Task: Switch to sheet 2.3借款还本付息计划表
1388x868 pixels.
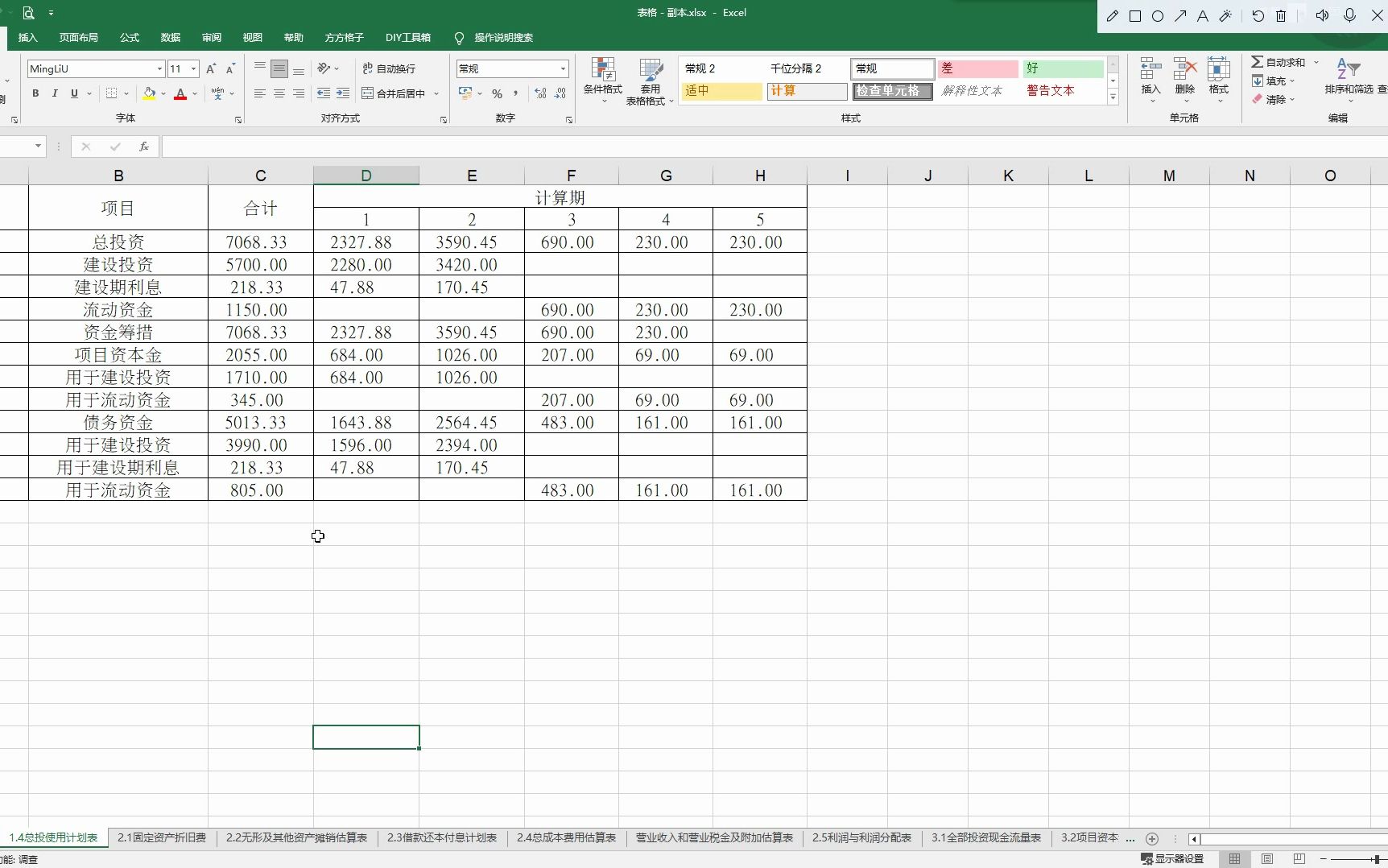Action: click(442, 838)
